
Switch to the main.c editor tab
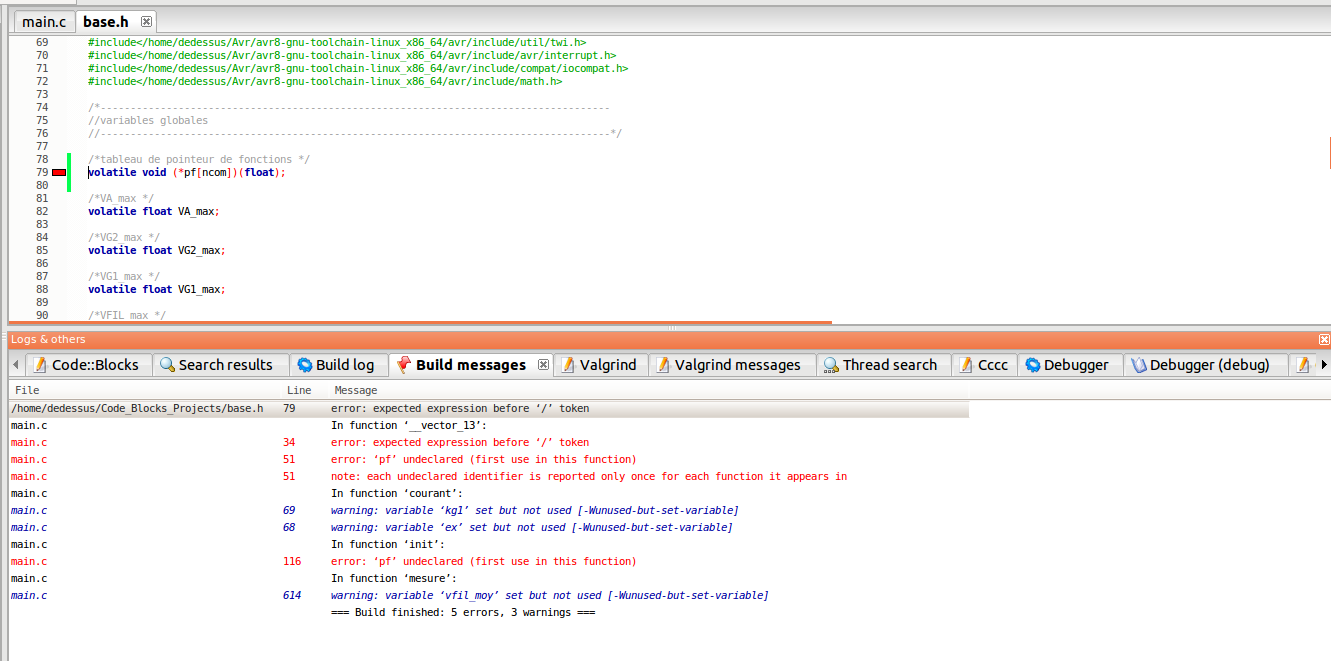point(43,21)
